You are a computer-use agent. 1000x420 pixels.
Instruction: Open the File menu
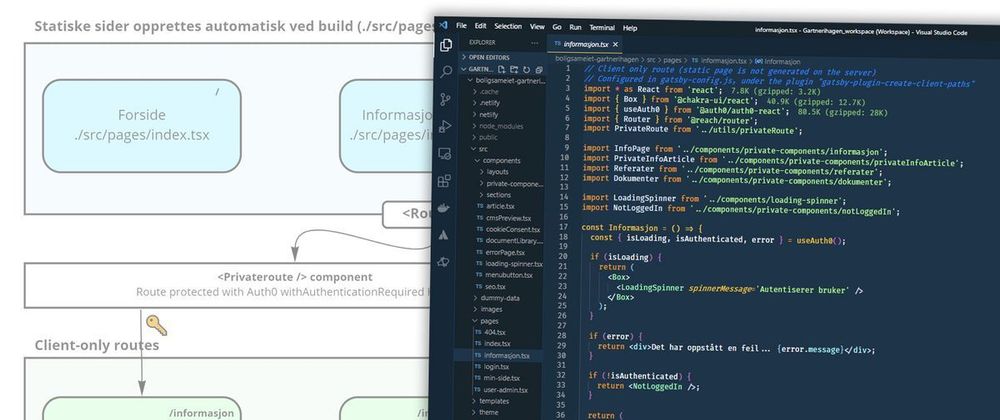pyautogui.click(x=461, y=25)
